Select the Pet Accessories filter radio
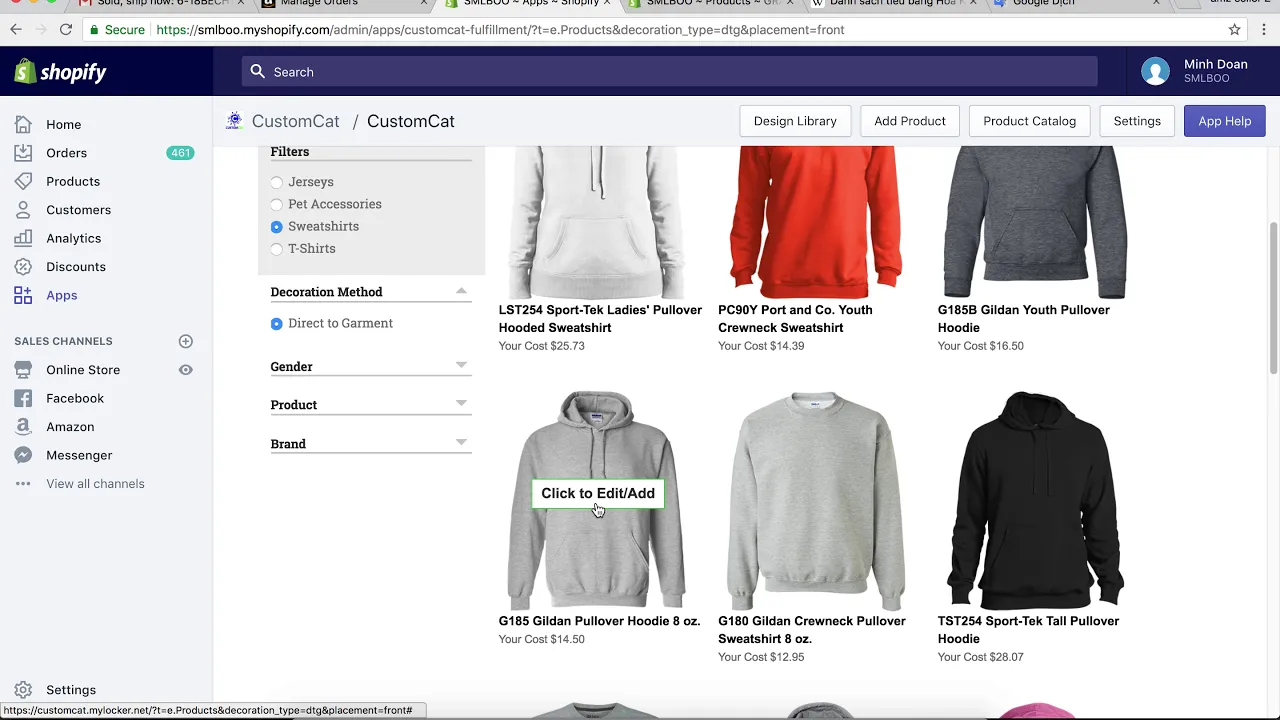Viewport: 1280px width, 720px height. point(276,204)
